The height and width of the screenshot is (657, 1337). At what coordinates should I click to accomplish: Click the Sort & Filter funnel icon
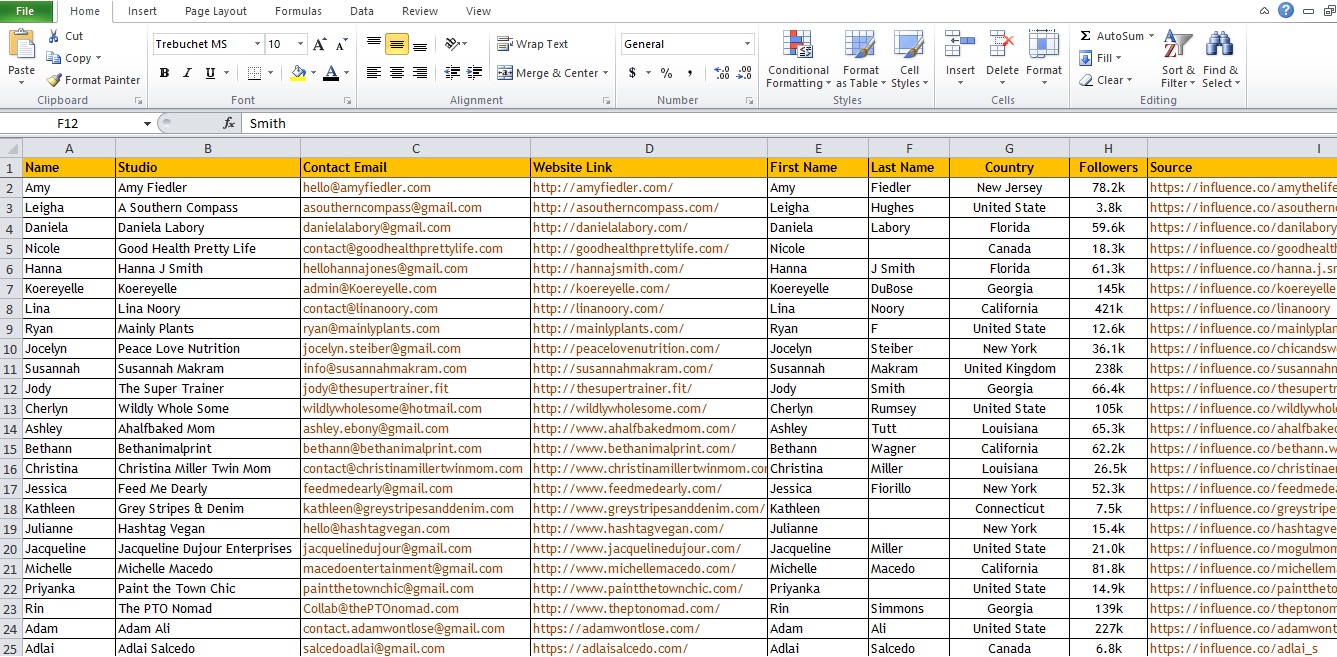pyautogui.click(x=1178, y=46)
